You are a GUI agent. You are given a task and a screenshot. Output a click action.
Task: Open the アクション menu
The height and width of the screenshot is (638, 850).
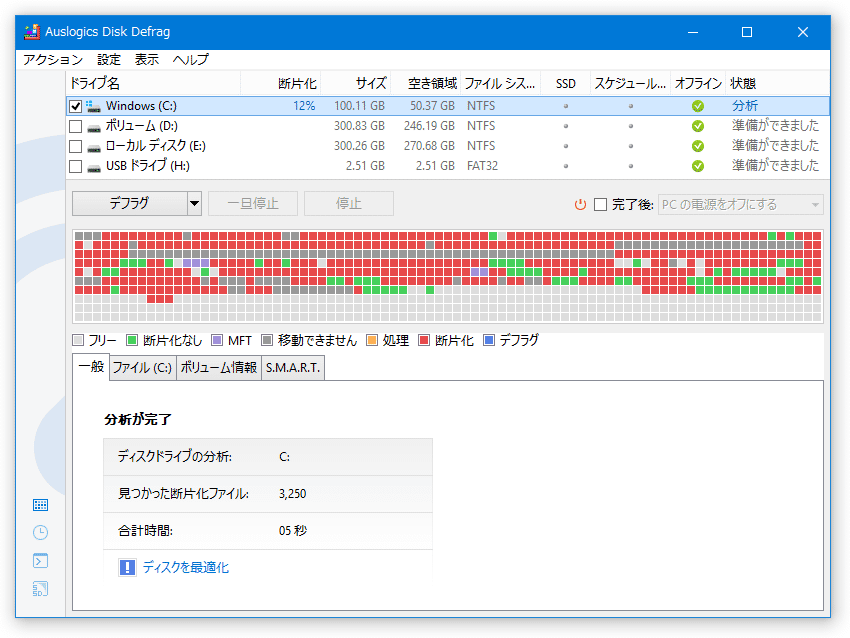click(53, 60)
